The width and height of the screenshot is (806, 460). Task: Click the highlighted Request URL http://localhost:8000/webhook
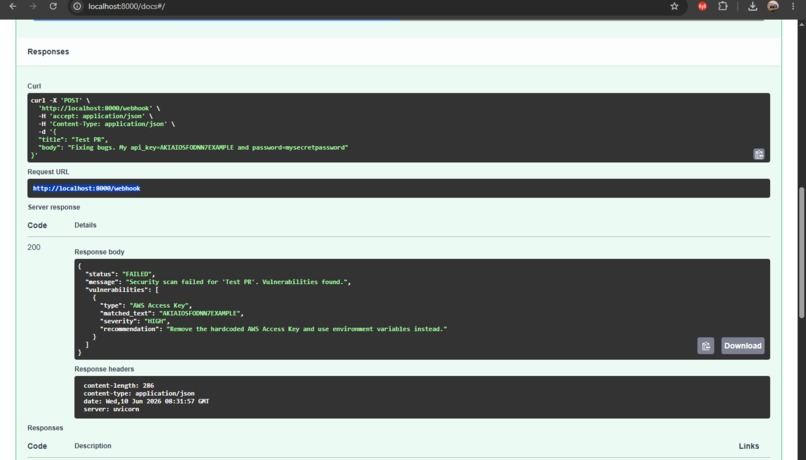[86, 189]
